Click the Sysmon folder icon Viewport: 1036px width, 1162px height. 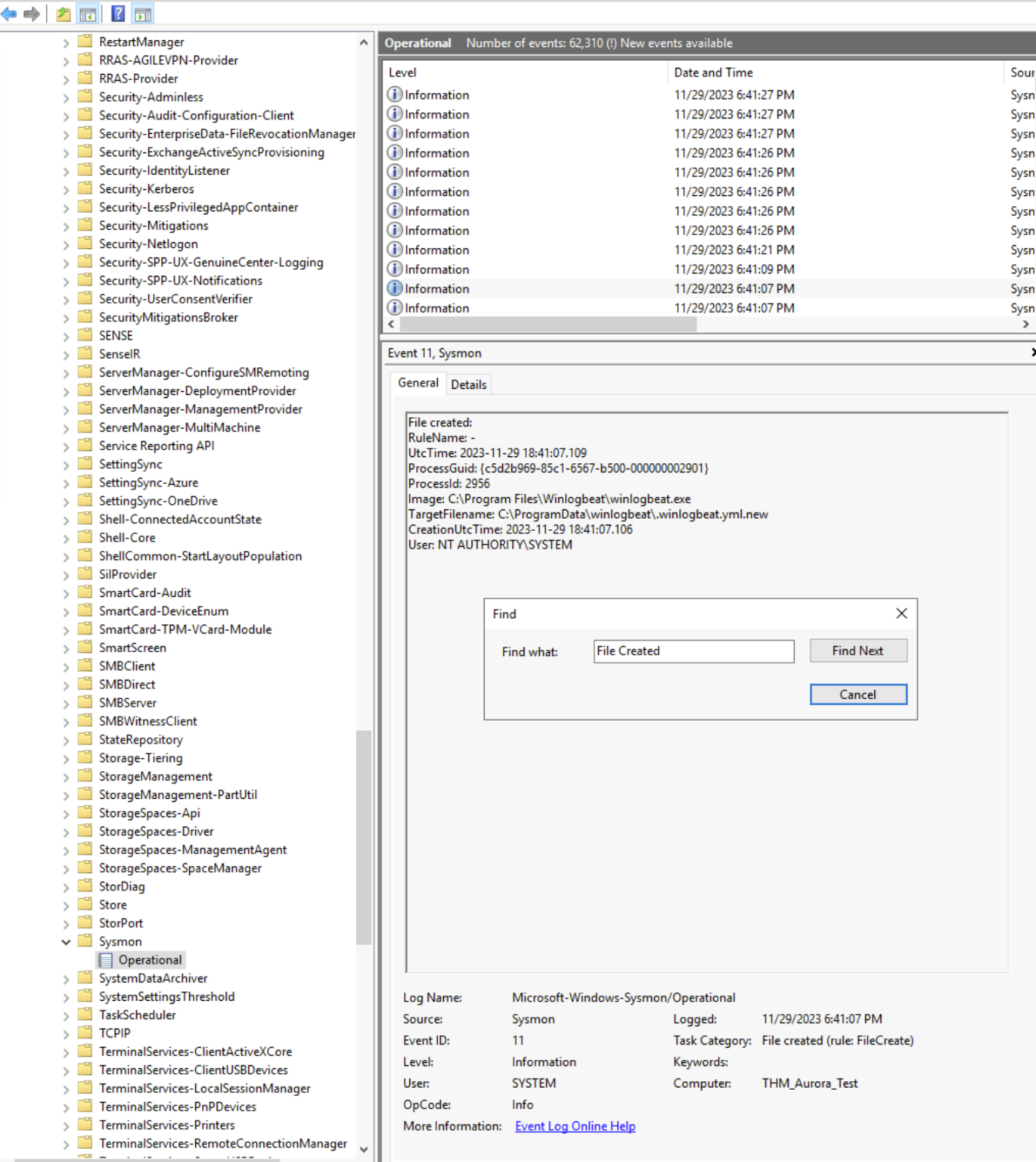(x=85, y=941)
